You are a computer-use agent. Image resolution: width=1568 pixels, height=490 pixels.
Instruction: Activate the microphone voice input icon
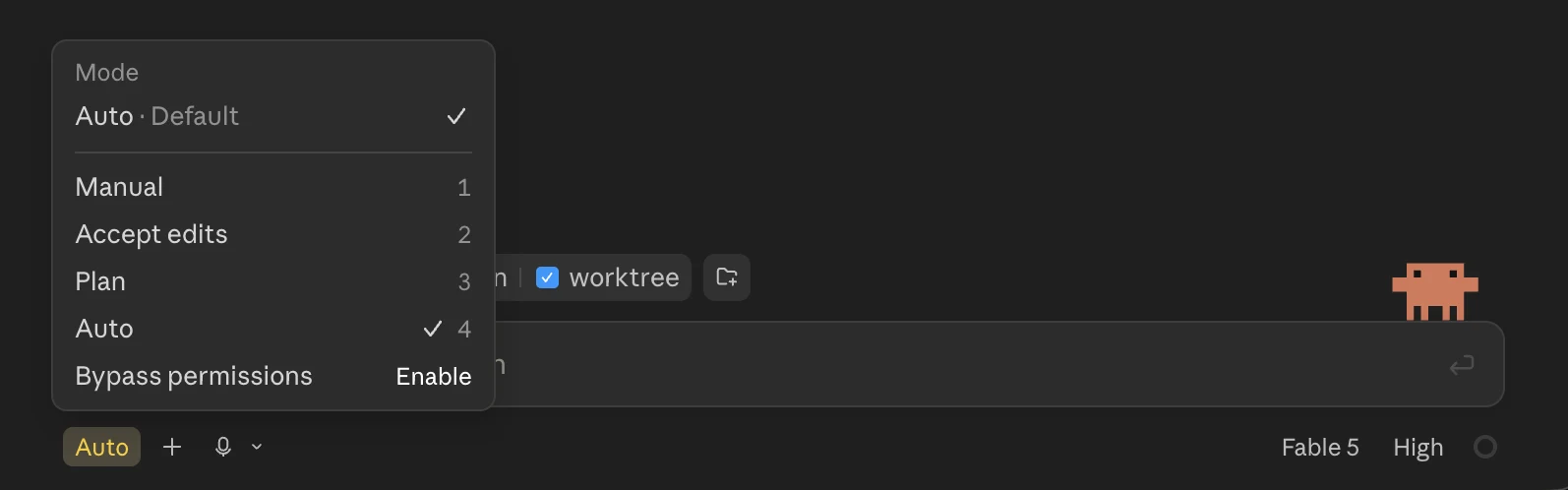(223, 447)
